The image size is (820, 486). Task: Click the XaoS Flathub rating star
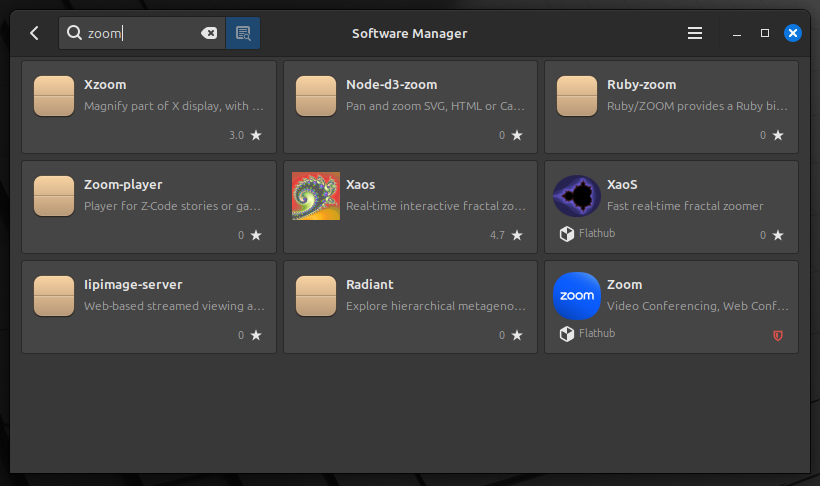pos(778,235)
